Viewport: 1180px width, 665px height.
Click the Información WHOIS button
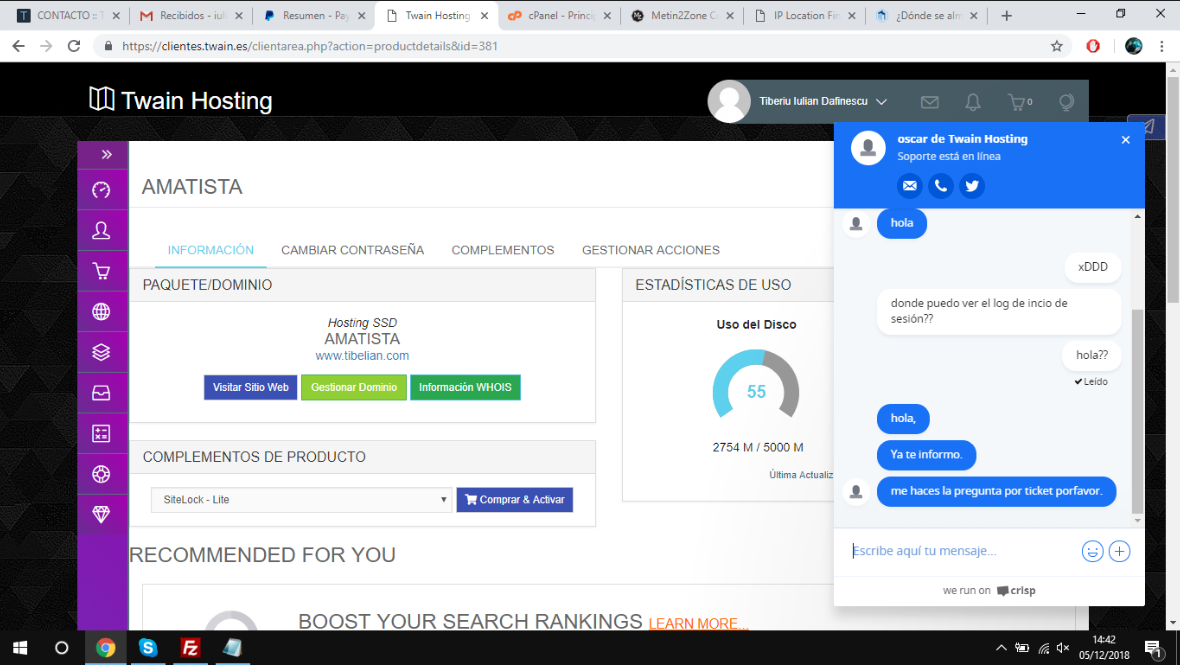pos(465,387)
